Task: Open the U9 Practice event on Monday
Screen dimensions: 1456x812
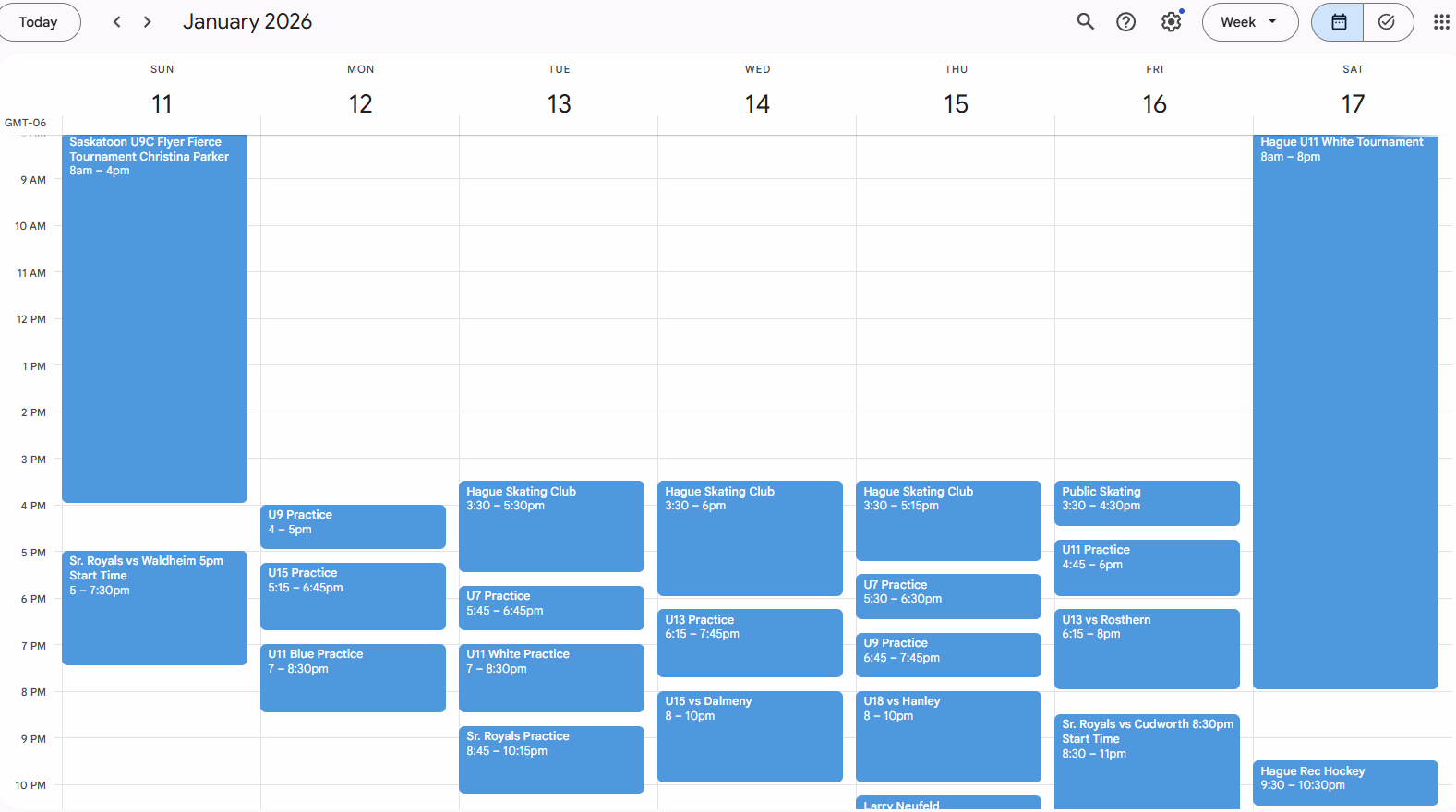Action: 353,526
